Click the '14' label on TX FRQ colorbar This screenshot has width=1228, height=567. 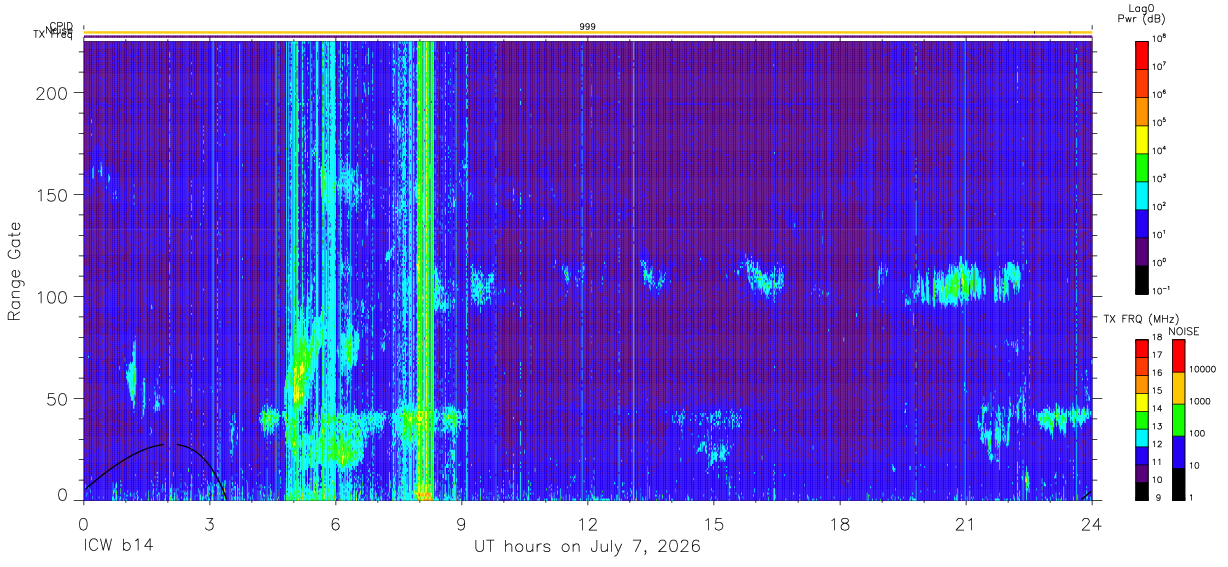(x=1160, y=409)
